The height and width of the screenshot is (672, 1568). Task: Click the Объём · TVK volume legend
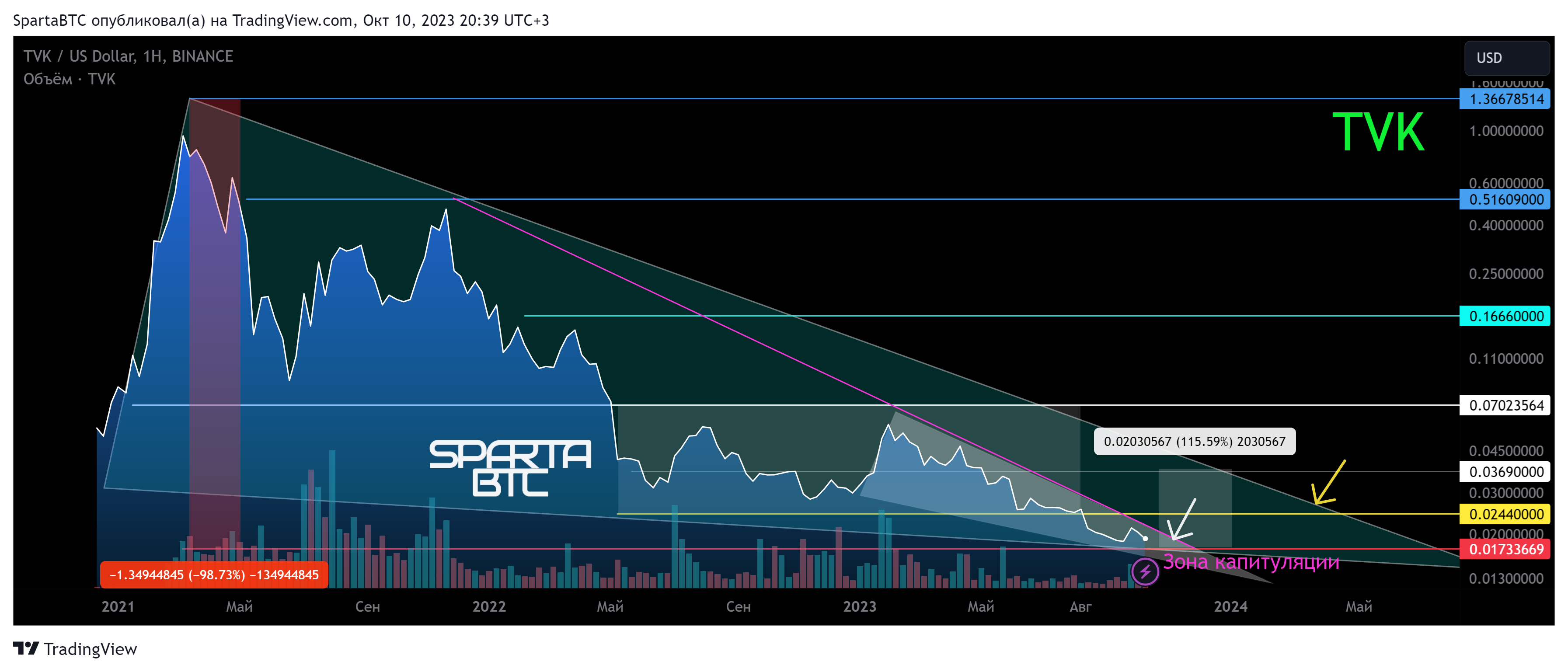pos(70,79)
